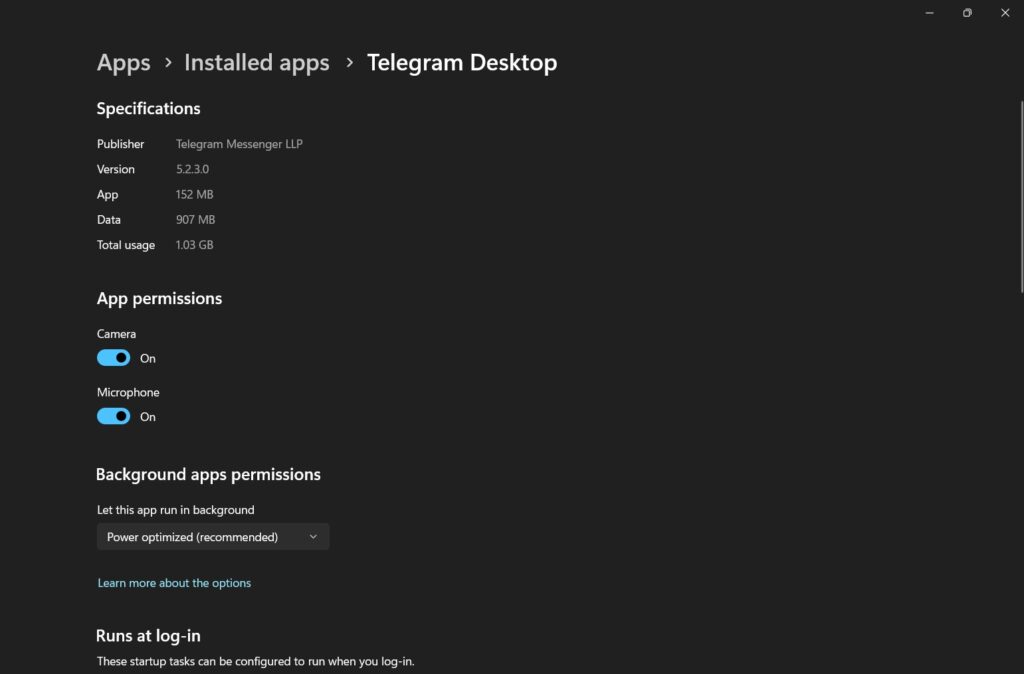
Task: Close the Settings window
Action: [x=1005, y=12]
